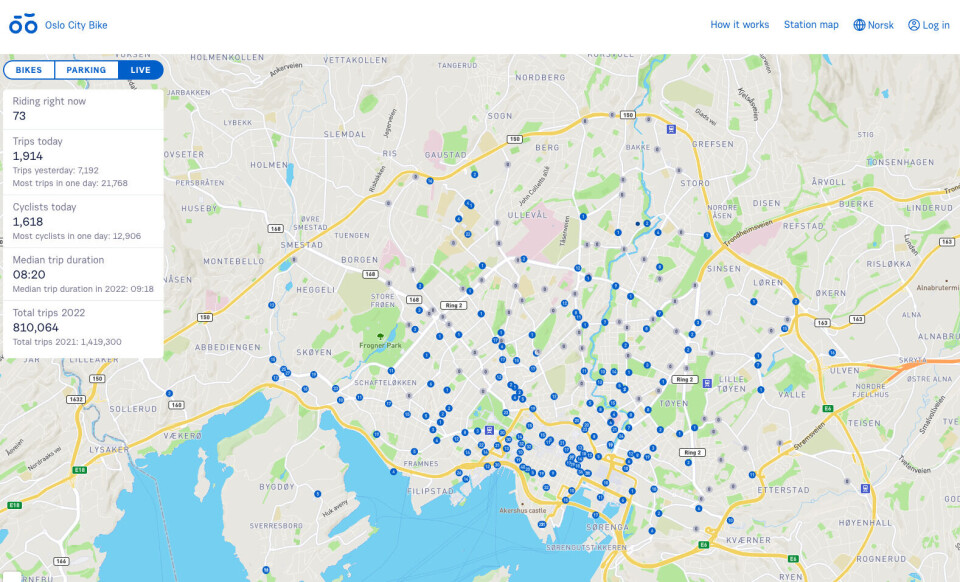Viewport: 960px width, 582px height.
Task: Select the green Frogner Park marker
Action: [x=380, y=337]
